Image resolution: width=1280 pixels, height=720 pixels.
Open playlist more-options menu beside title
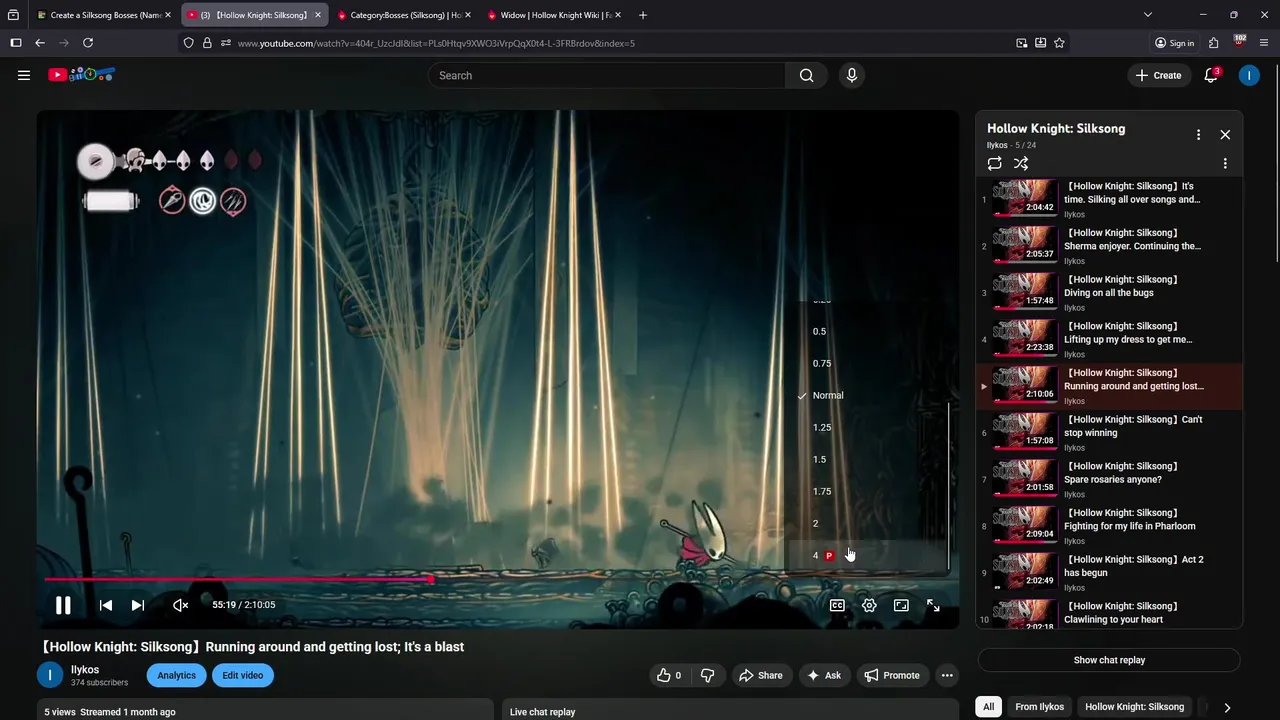click(x=1198, y=135)
